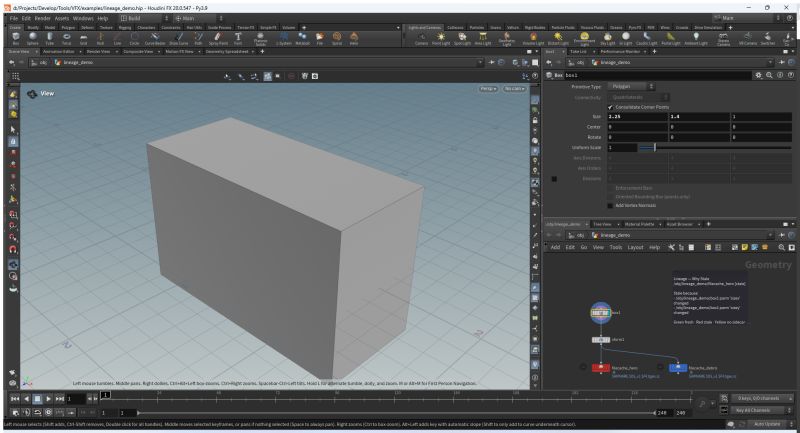Viewport: 800px width, 433px height.
Task: Select the box1 node in network
Action: [x=601, y=313]
